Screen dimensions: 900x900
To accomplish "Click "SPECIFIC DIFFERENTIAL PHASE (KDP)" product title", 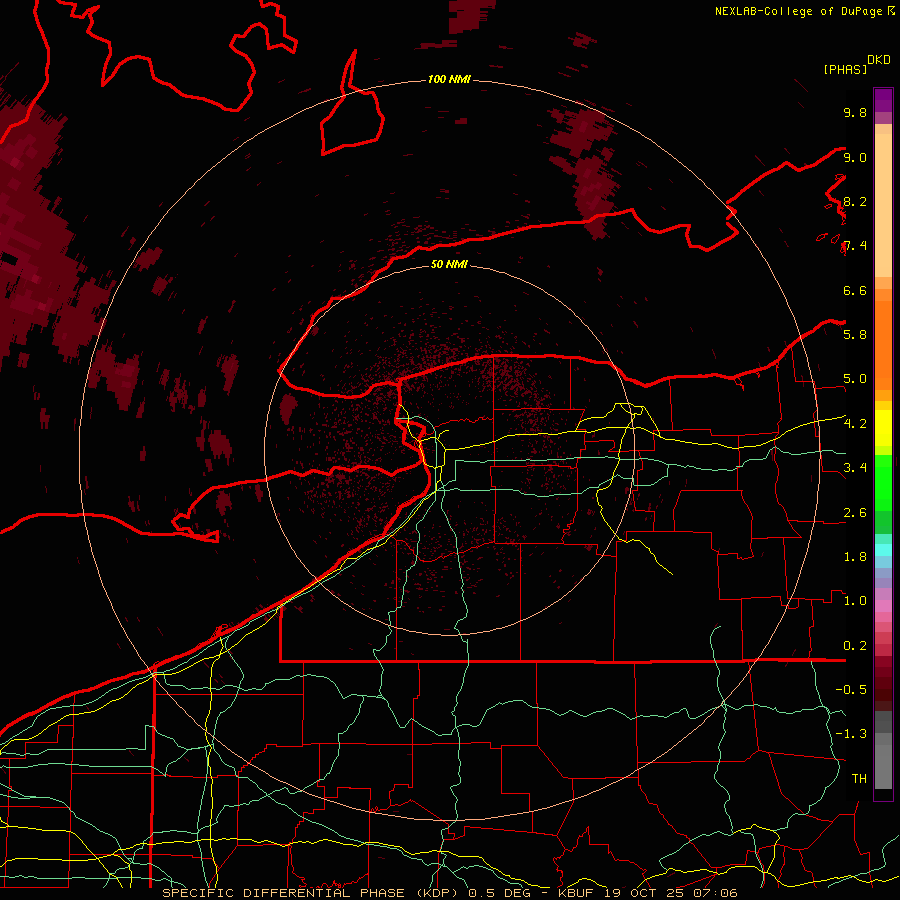I will pyautogui.click(x=312, y=893).
